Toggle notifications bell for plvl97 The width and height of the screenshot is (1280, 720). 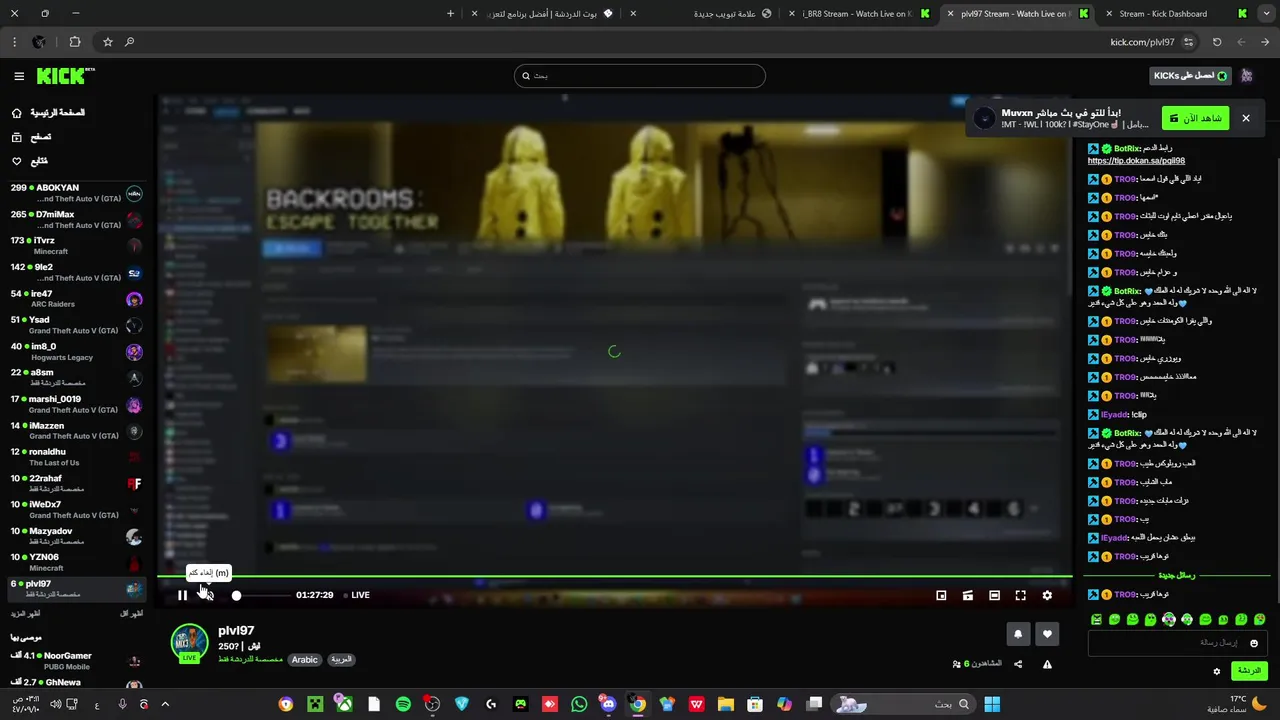(x=1018, y=633)
